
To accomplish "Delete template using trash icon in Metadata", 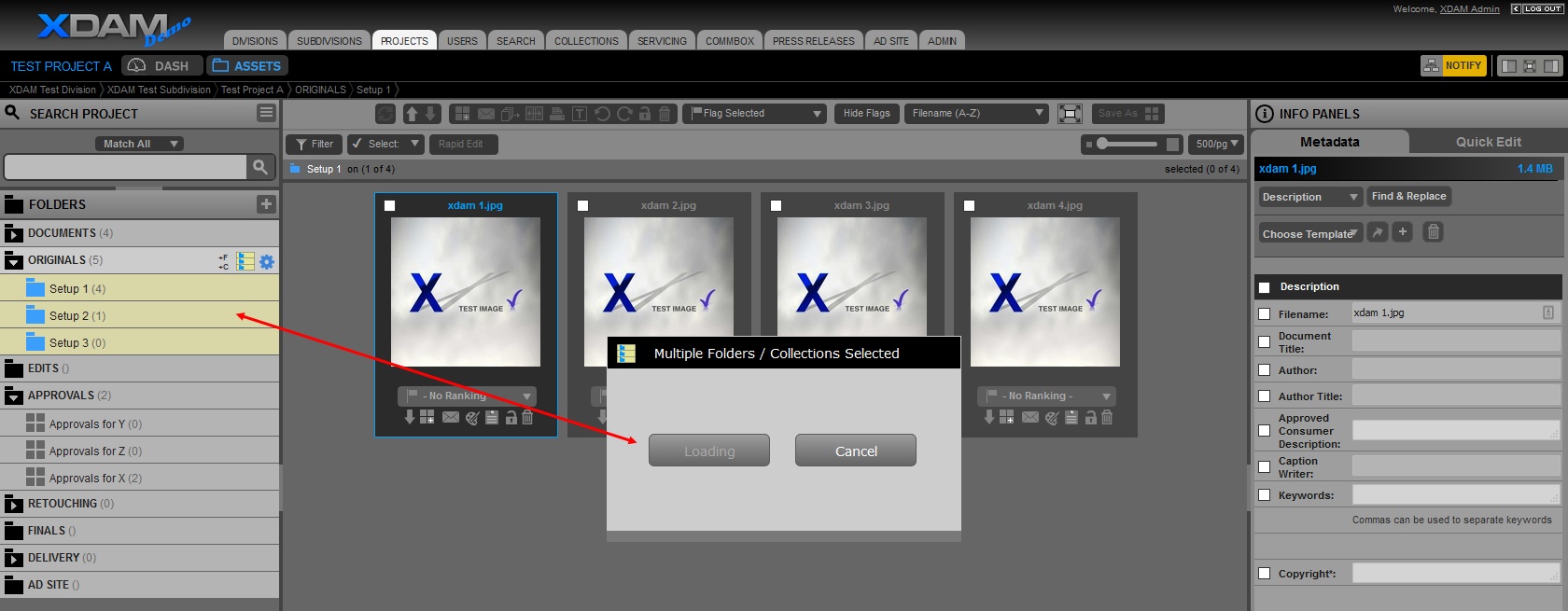I will (1434, 232).
